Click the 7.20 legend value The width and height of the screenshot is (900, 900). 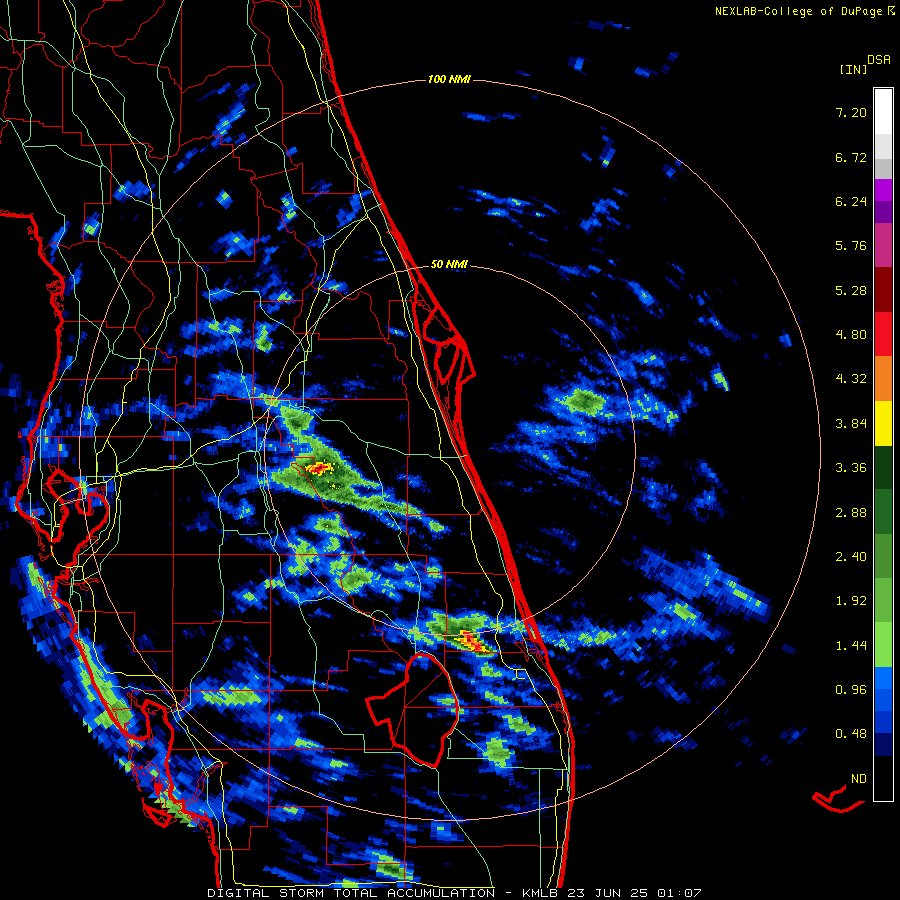point(851,112)
